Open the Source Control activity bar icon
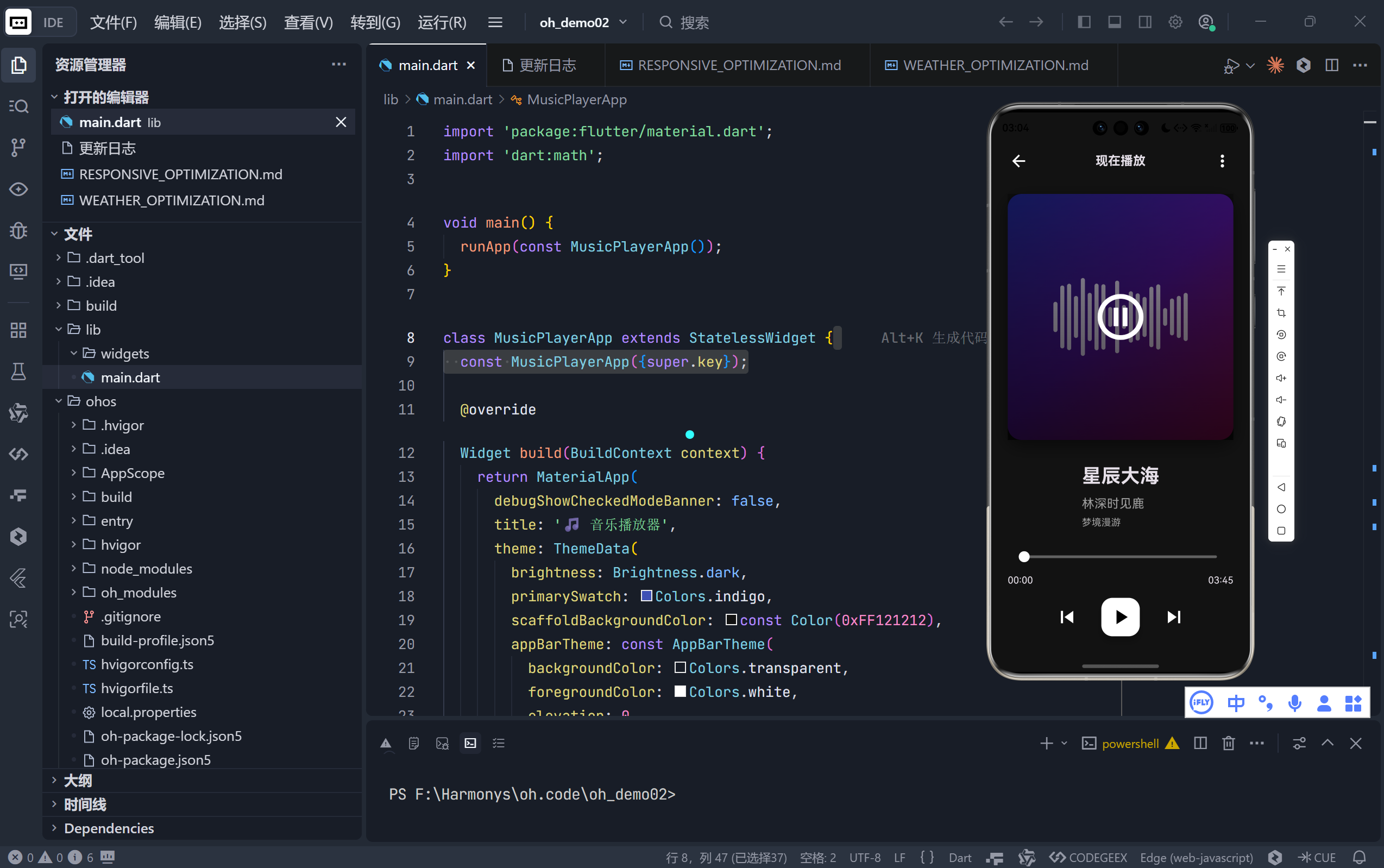 coord(18,148)
